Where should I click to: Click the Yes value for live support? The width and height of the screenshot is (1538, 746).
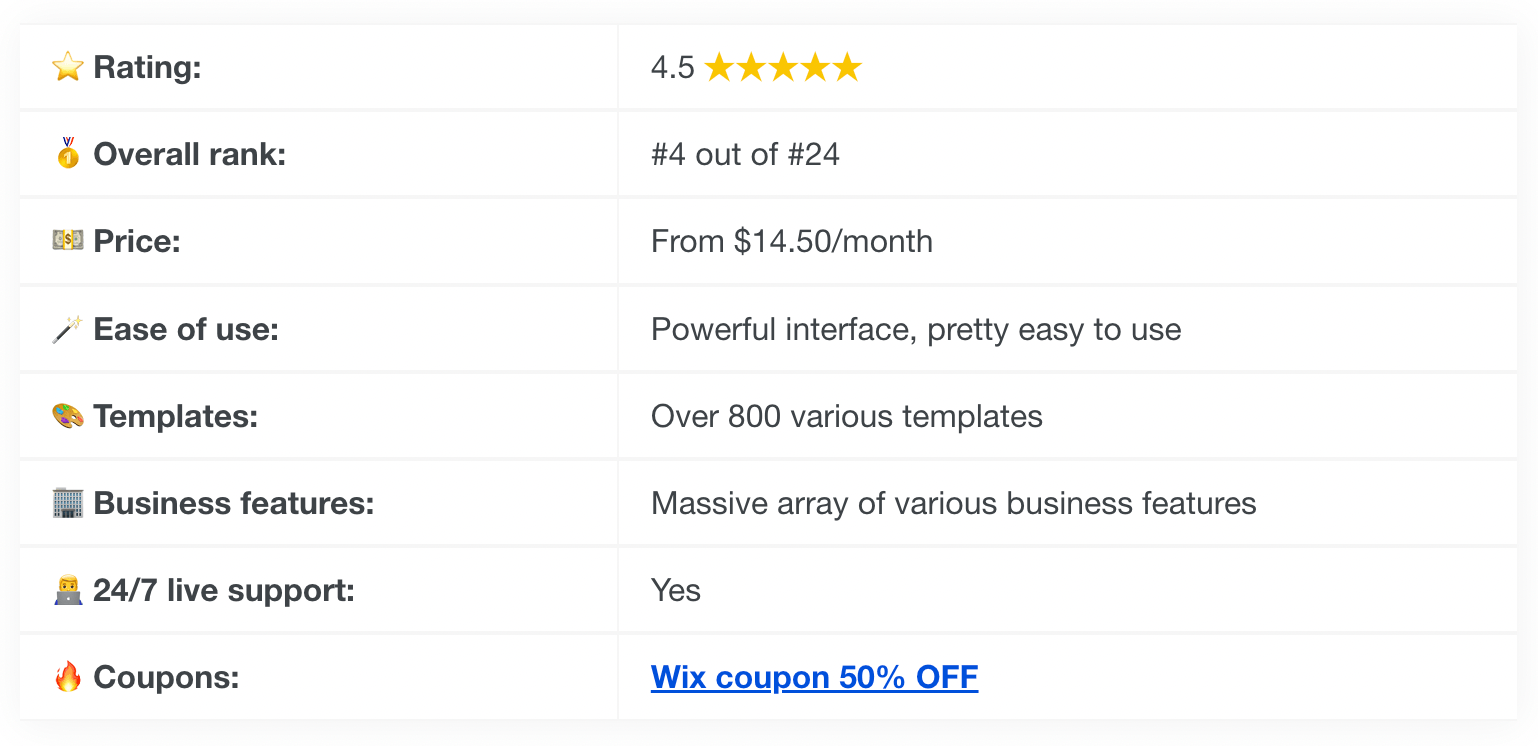676,590
